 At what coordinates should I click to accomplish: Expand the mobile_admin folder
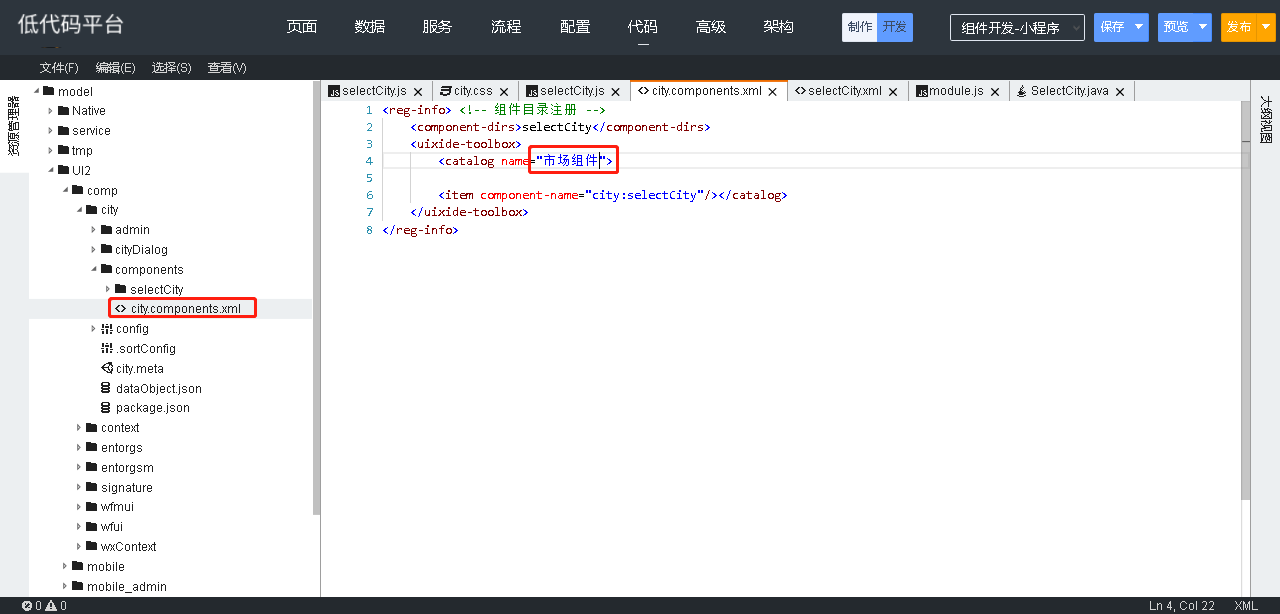66,587
